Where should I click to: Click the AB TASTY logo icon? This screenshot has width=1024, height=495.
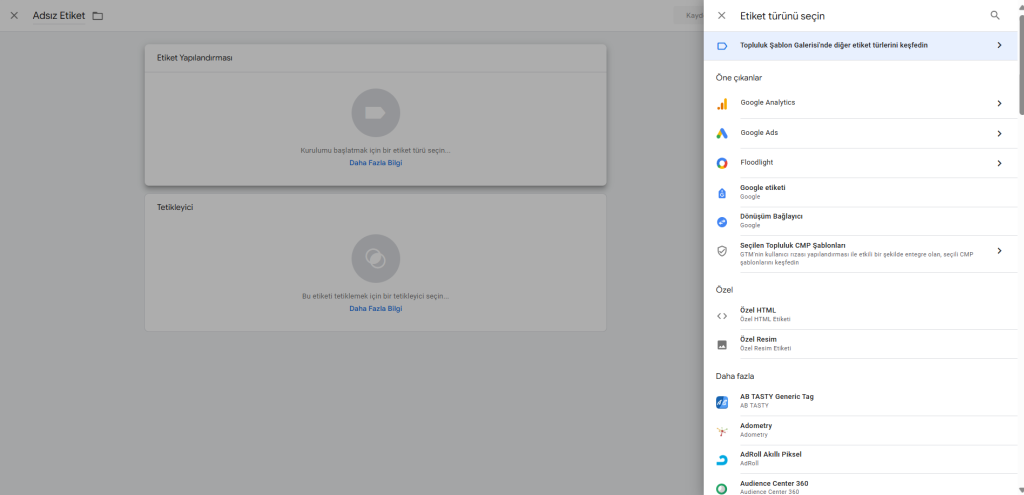tap(722, 402)
